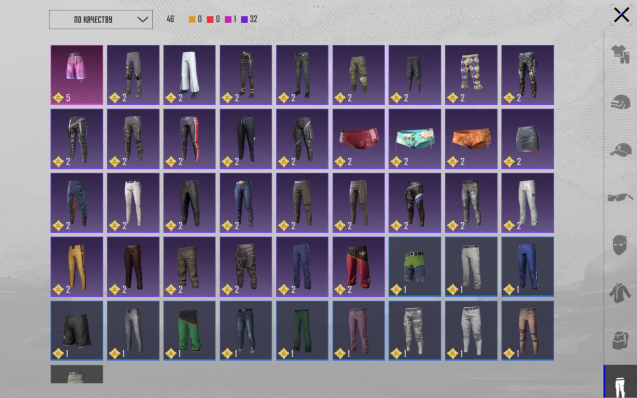
Task: Select the harlequin patterned pants item
Action: coord(471,75)
